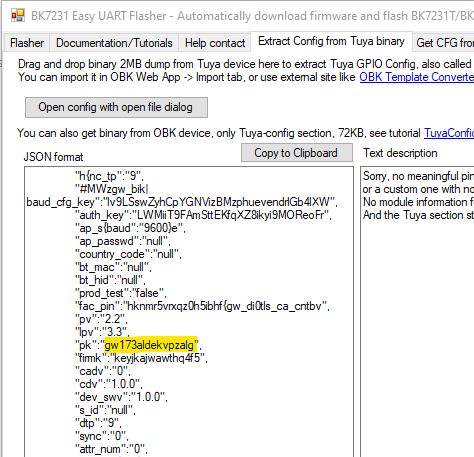
Task: Switch to the Get CFG from tab
Action: click(443, 43)
